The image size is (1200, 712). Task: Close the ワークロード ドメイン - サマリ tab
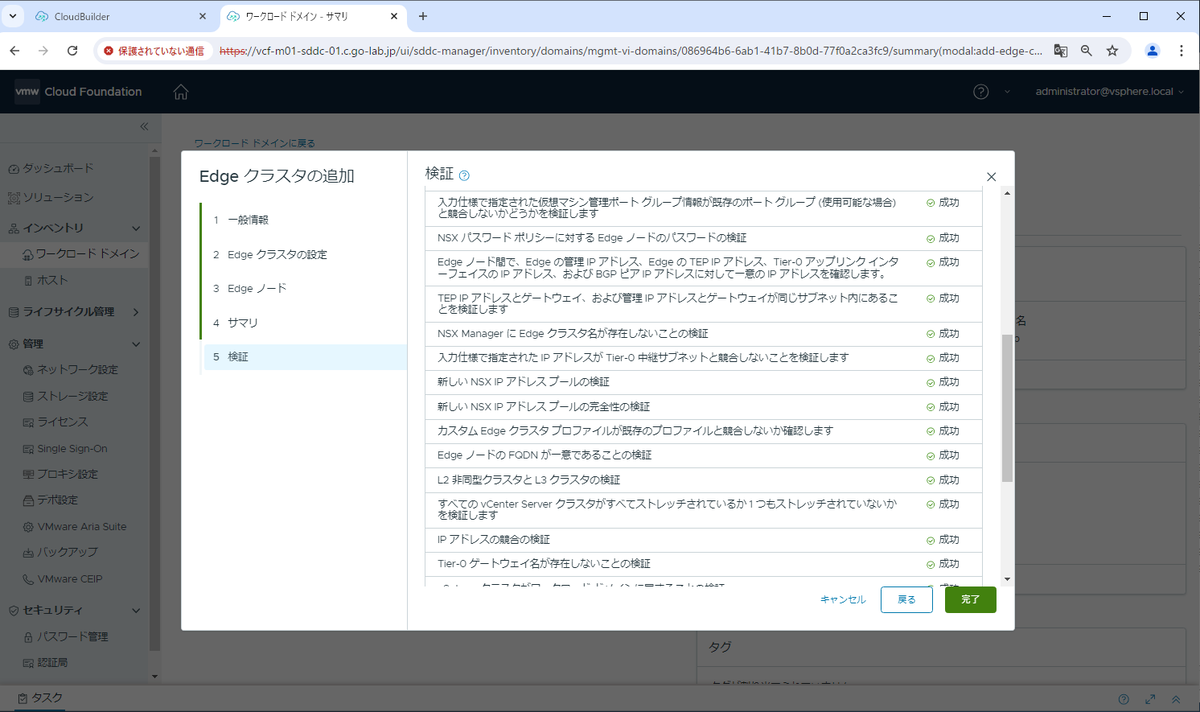(x=396, y=17)
